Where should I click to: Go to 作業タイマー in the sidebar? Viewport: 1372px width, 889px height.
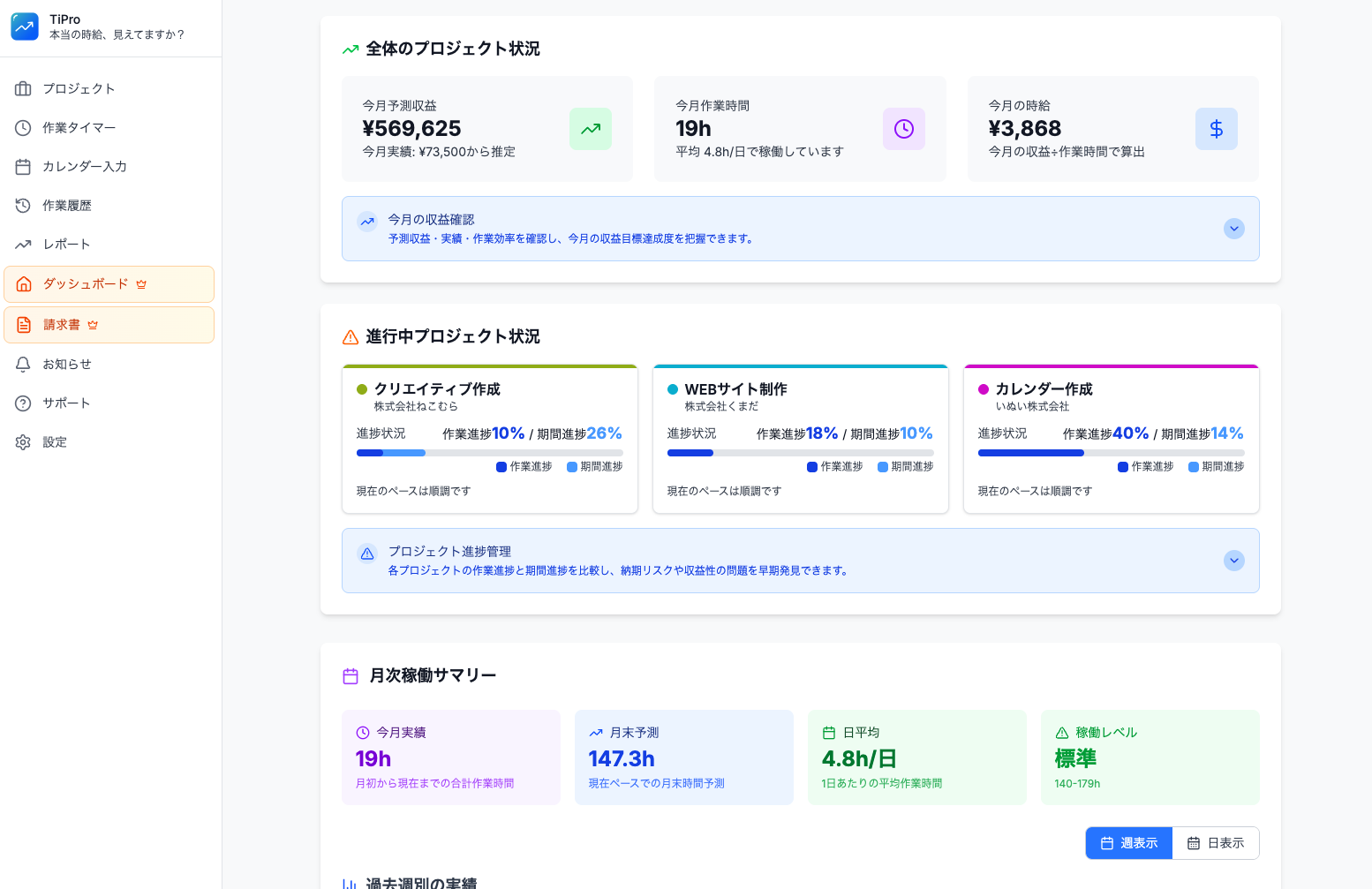pyautogui.click(x=79, y=128)
